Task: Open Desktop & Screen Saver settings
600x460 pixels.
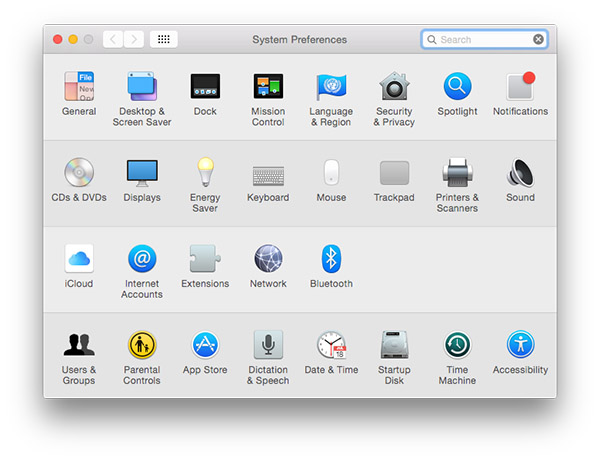Action: pyautogui.click(x=142, y=88)
